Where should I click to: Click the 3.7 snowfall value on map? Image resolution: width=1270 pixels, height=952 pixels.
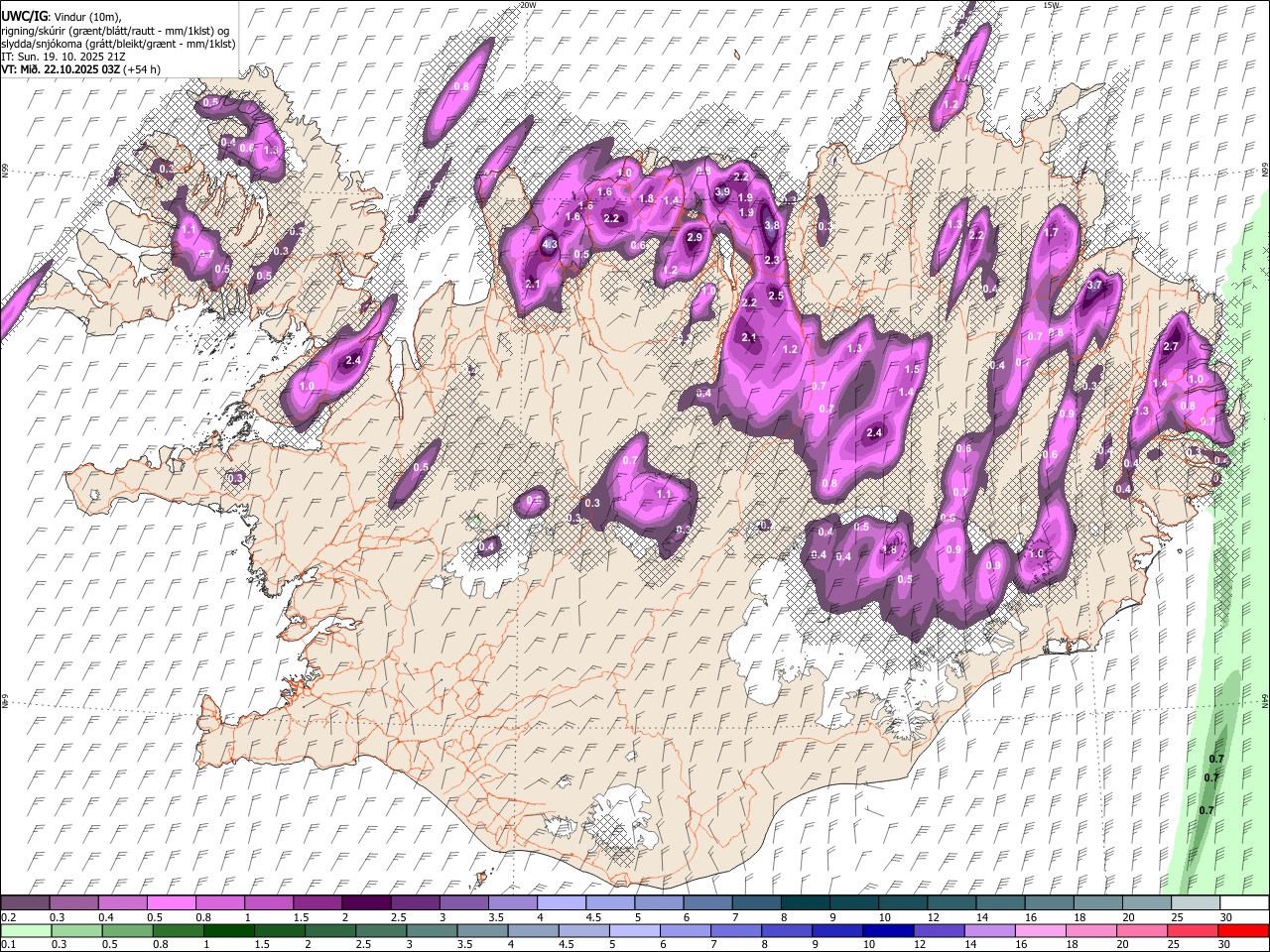1095,285
